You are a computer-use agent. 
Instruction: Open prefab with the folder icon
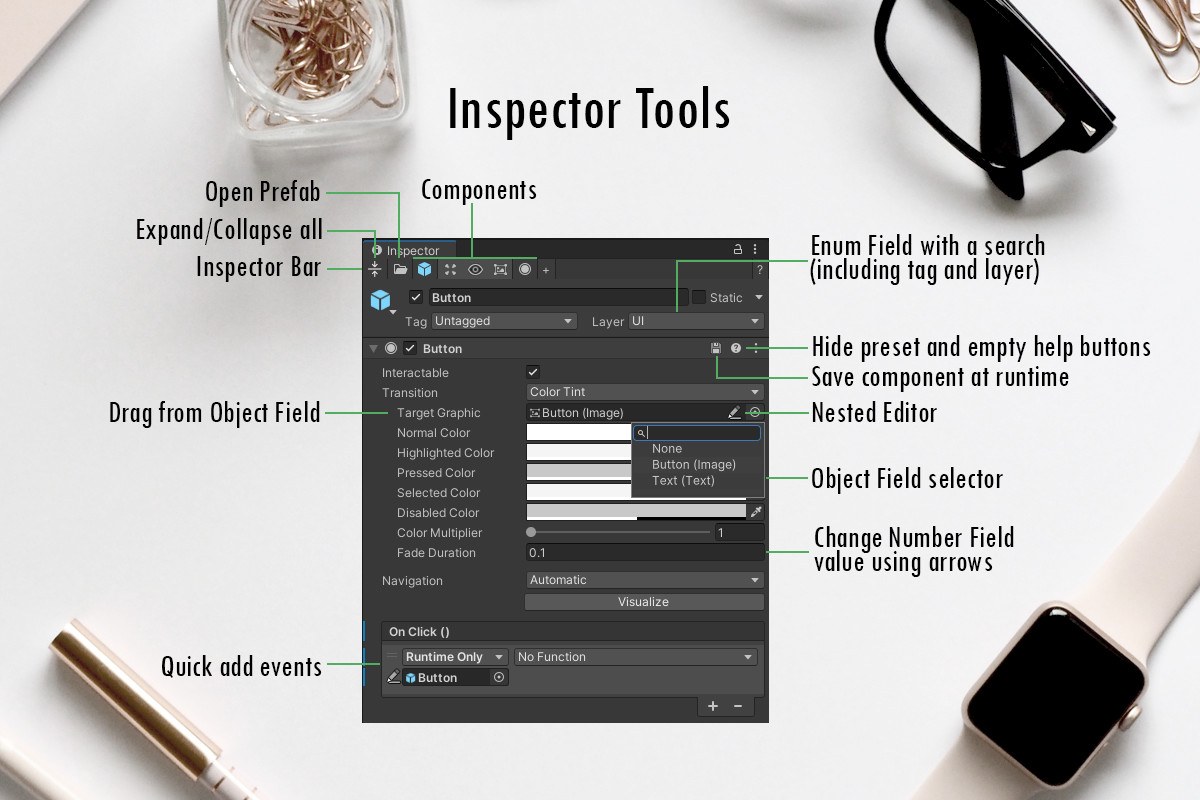pyautogui.click(x=400, y=269)
